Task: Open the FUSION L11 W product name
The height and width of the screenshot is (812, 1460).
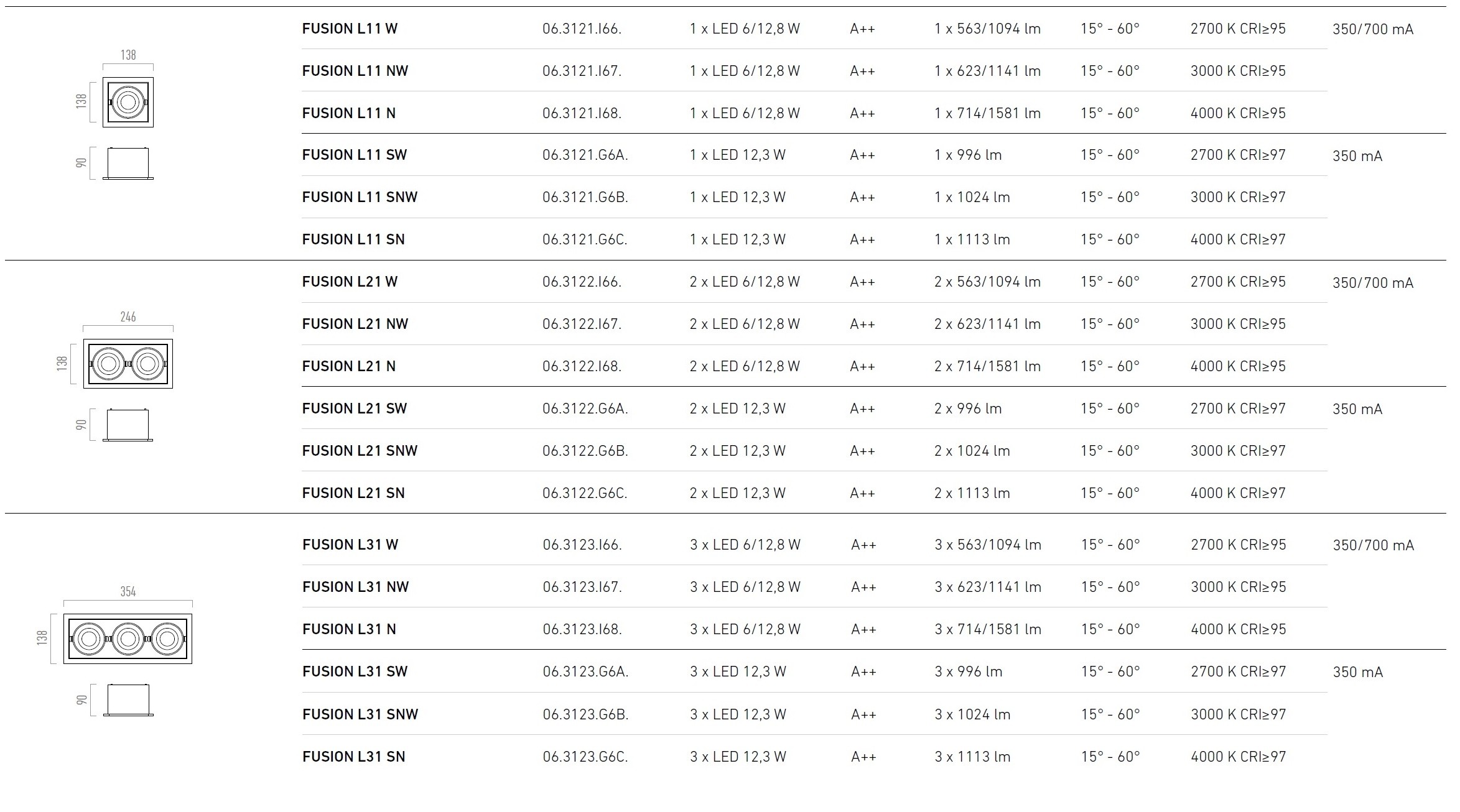Action: (x=350, y=29)
